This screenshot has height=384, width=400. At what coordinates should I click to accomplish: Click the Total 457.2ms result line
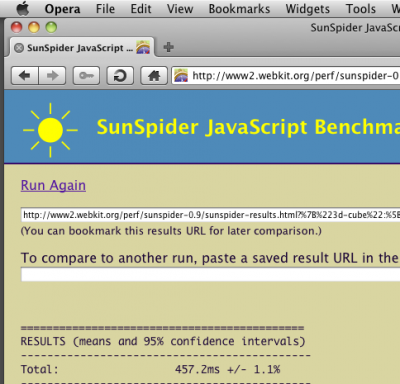coord(151,369)
